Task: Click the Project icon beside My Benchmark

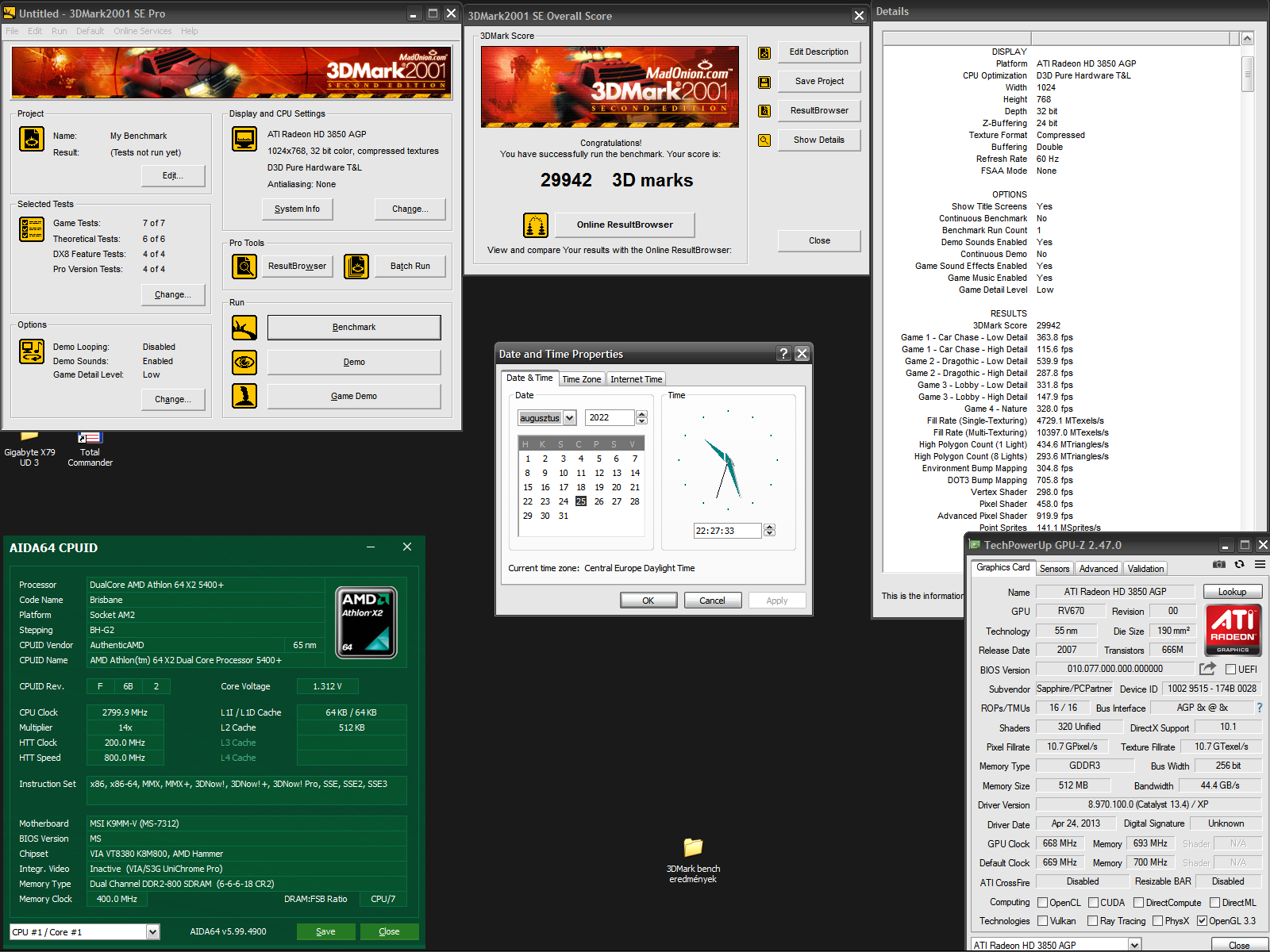Action: click(x=32, y=139)
